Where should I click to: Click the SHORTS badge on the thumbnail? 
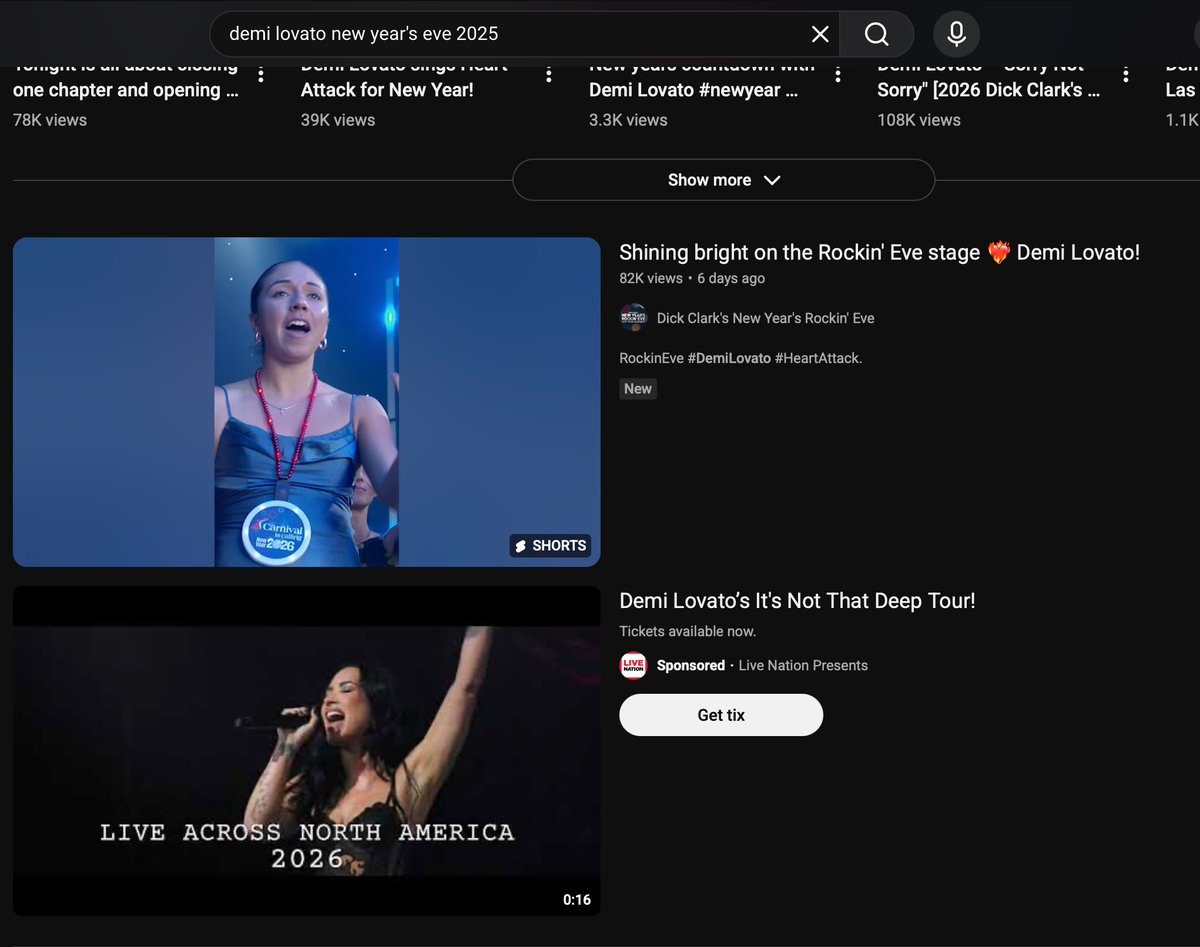[x=550, y=546]
